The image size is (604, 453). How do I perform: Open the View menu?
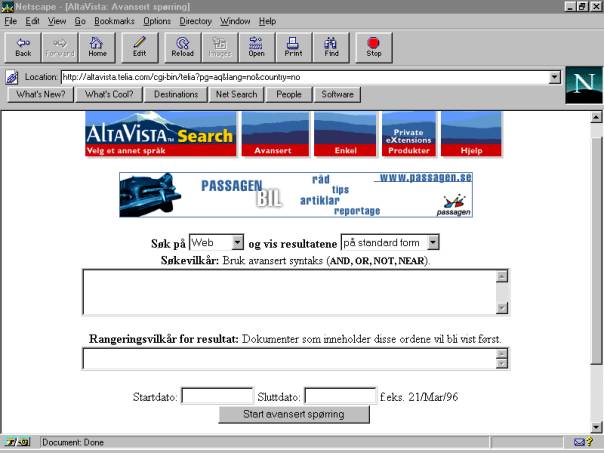coord(57,21)
